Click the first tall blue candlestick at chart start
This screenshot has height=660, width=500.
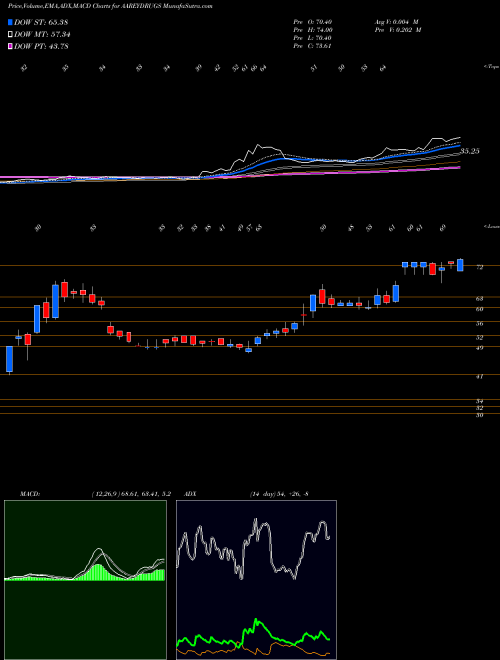(9, 359)
